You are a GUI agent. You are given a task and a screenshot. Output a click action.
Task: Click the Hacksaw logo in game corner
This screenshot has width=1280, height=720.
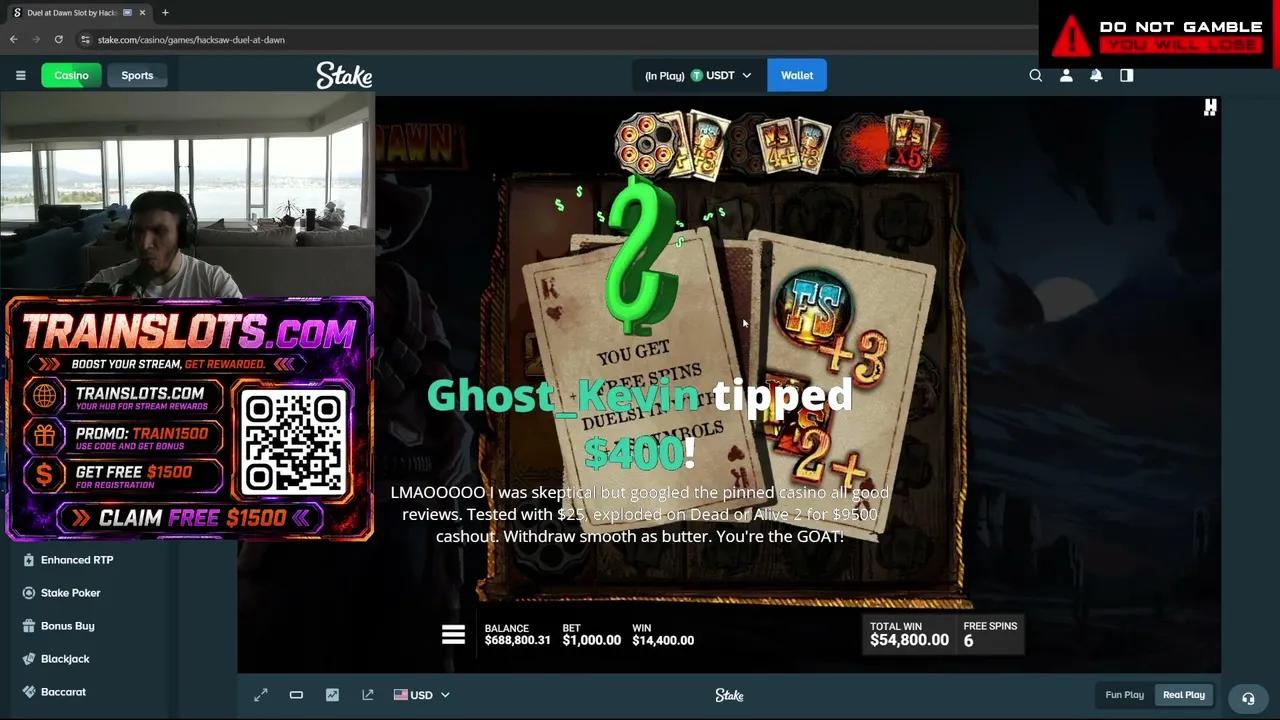(x=1210, y=107)
